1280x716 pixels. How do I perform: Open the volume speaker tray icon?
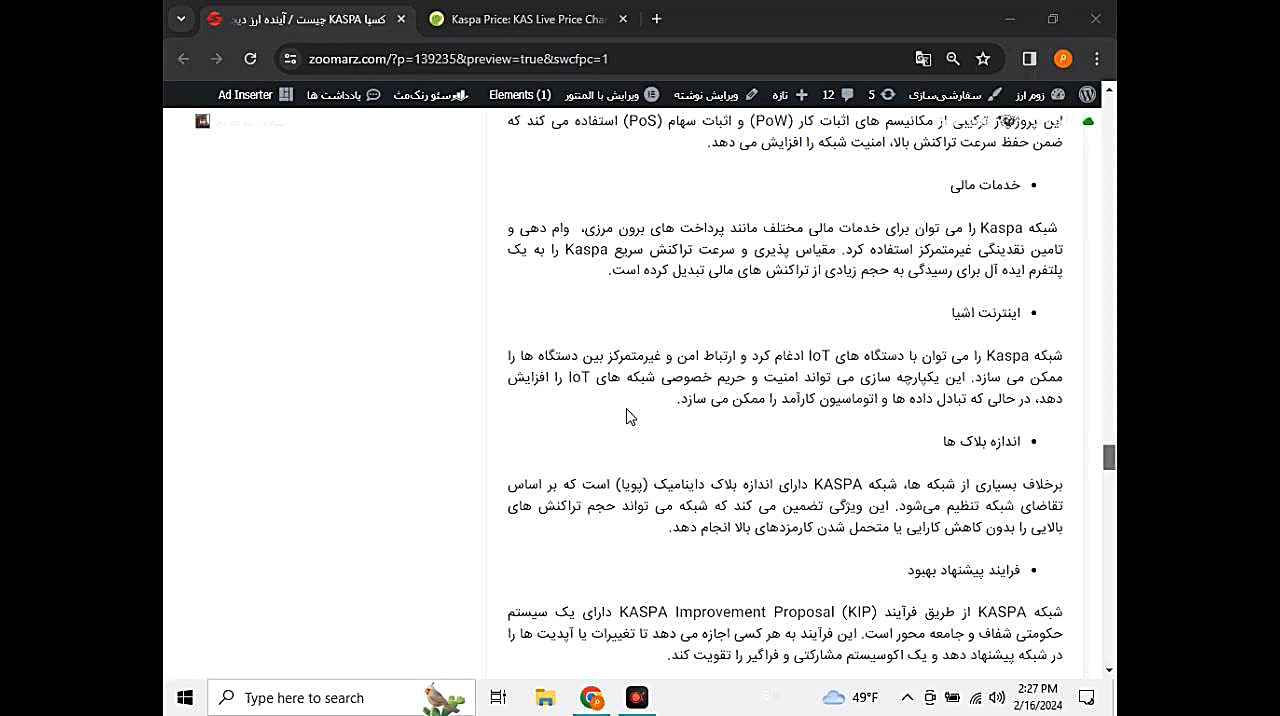coord(997,697)
